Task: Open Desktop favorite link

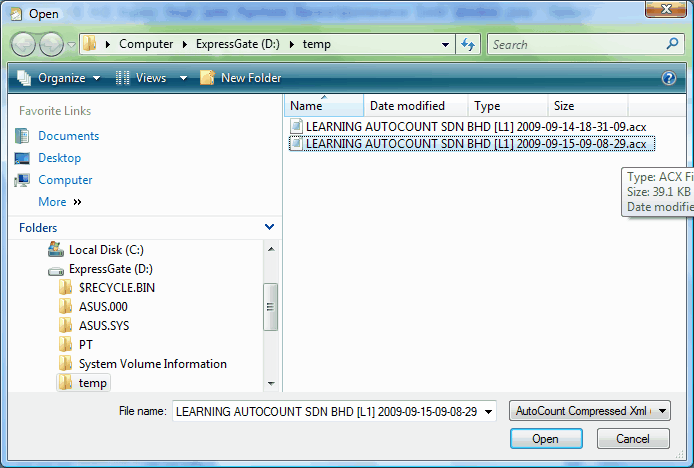Action: tap(59, 158)
